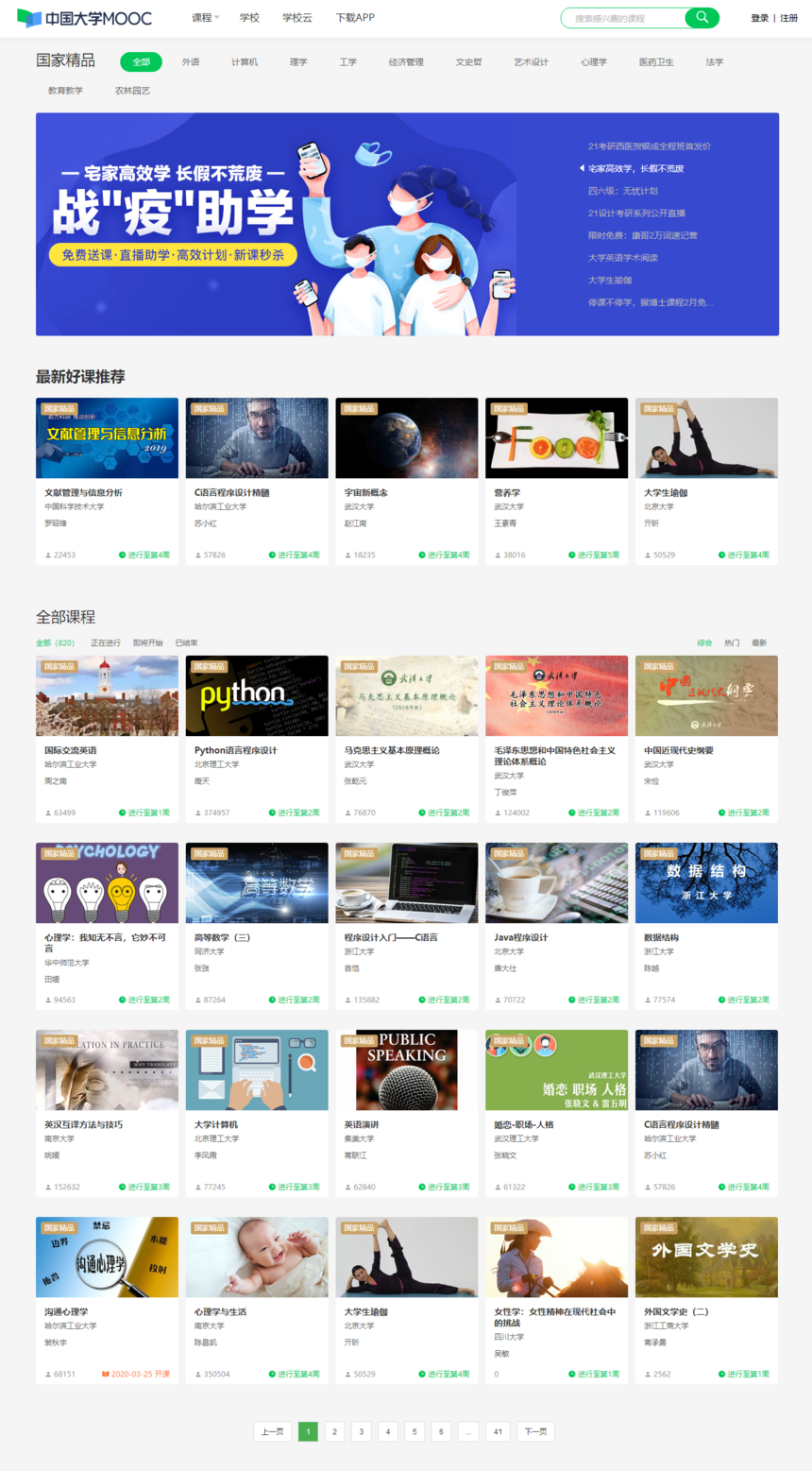Click the 中国近现代史纲要 course title
The image size is (812, 1471).
click(x=679, y=750)
